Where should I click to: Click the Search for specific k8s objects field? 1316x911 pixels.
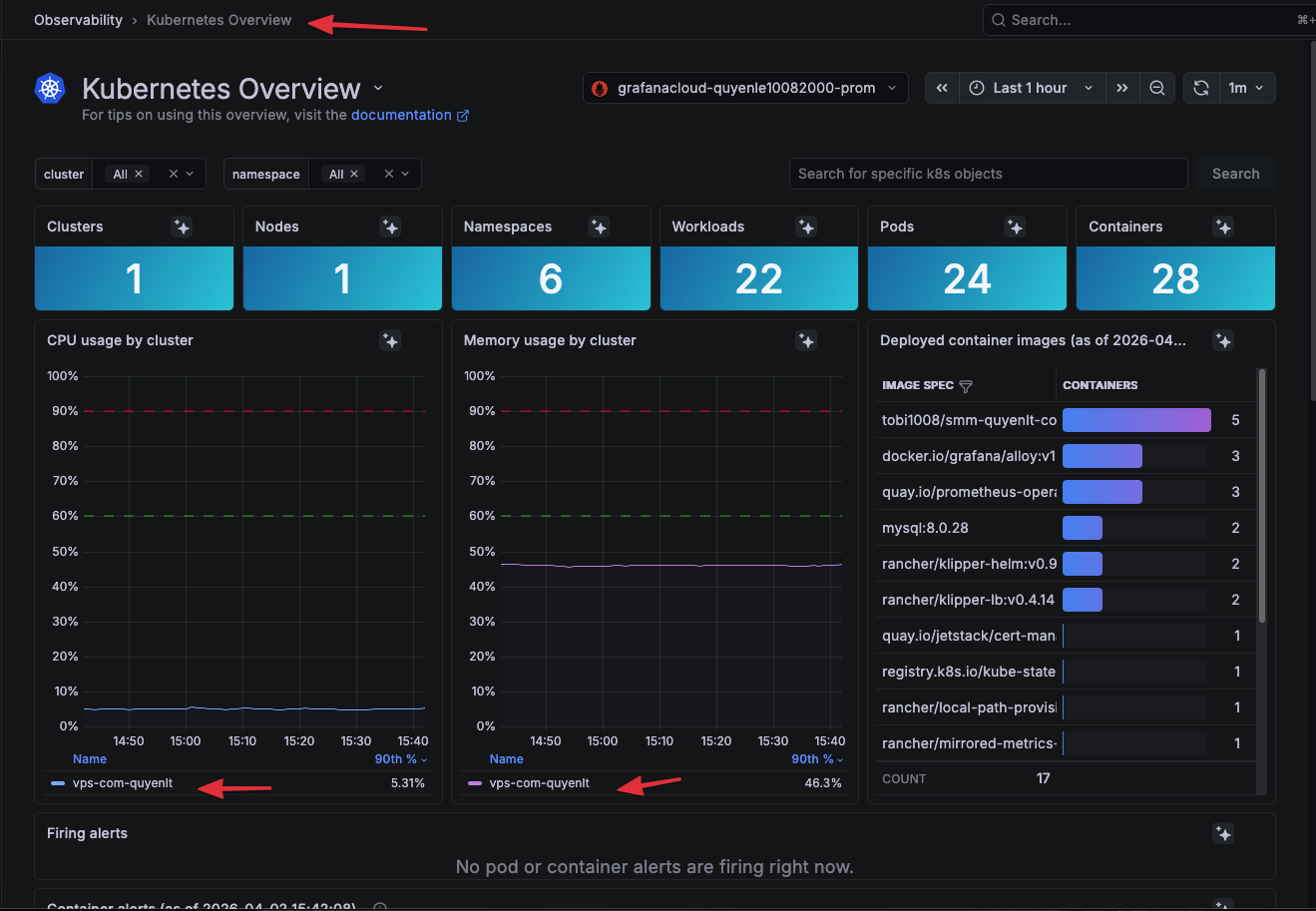click(988, 174)
